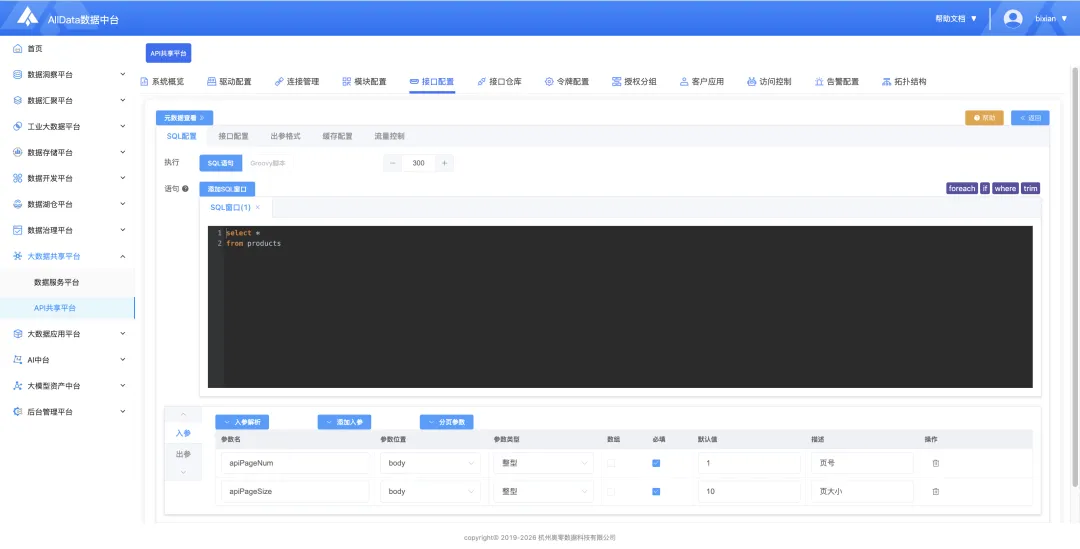Click the page vertical scrollbar
This screenshot has width=1080, height=549.
tap(1075, 276)
